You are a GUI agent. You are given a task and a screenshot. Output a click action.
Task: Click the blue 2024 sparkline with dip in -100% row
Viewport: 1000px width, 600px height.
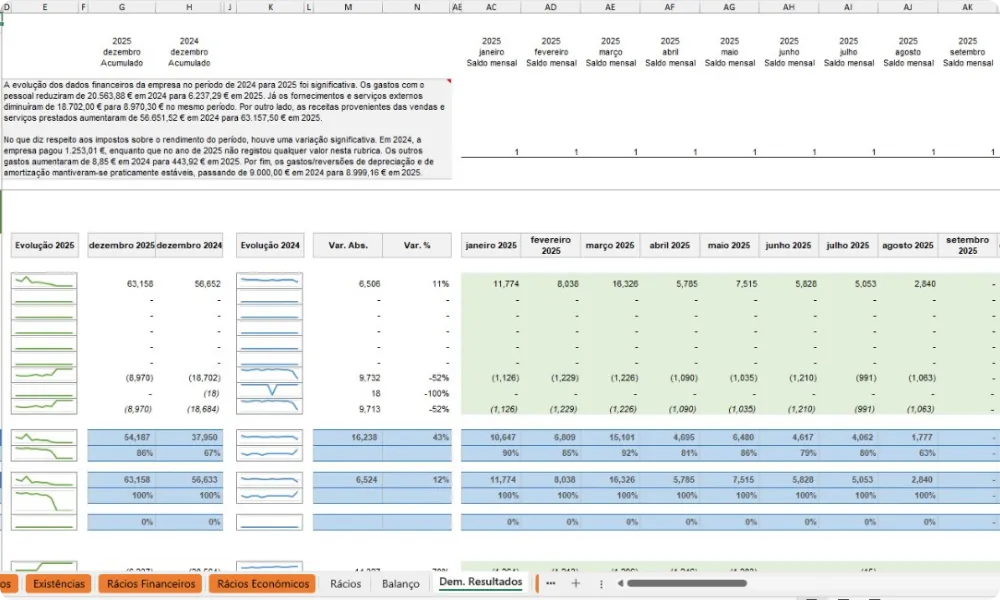tap(270, 390)
